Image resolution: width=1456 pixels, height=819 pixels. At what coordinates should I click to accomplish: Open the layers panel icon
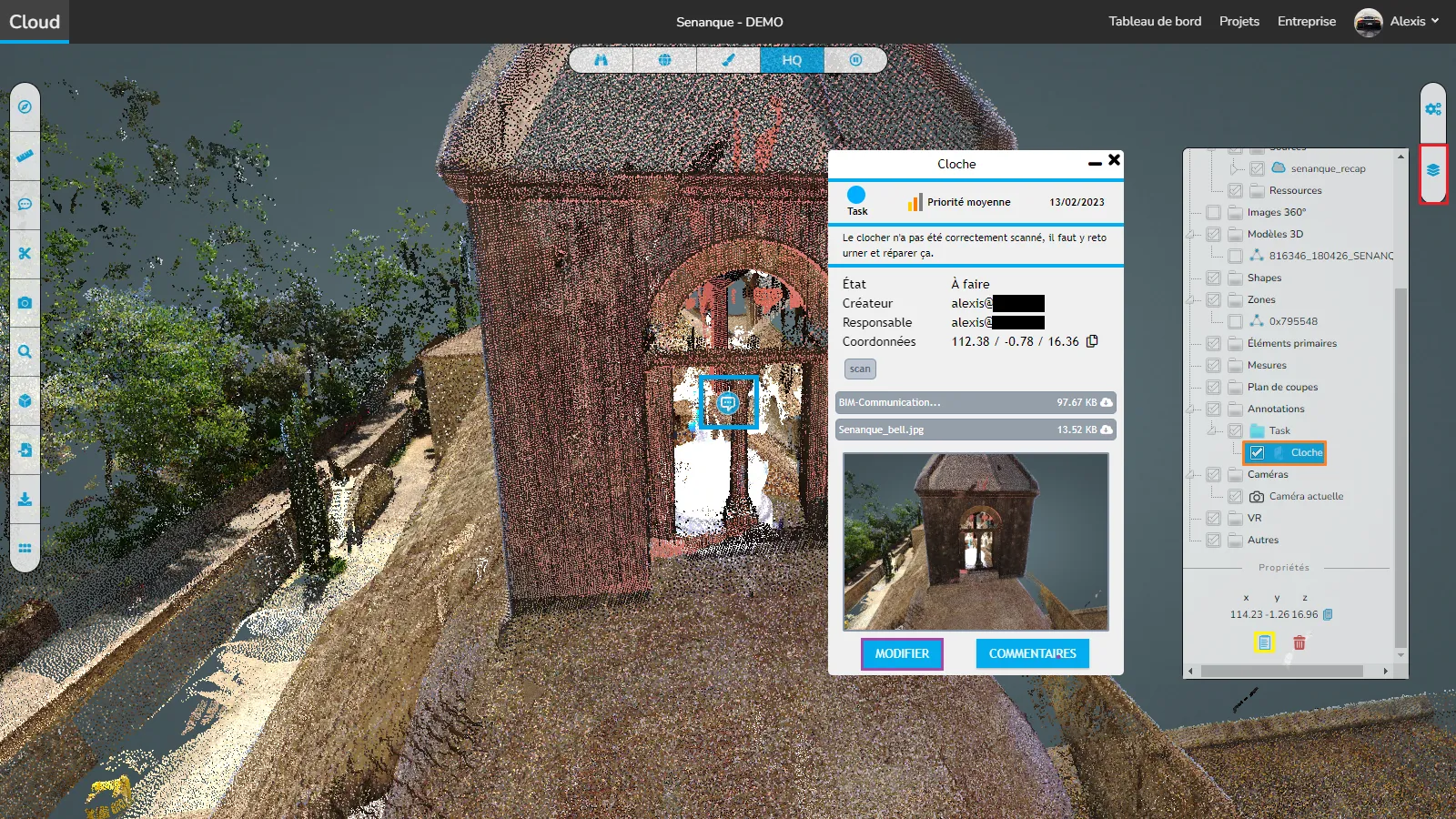pyautogui.click(x=1433, y=170)
